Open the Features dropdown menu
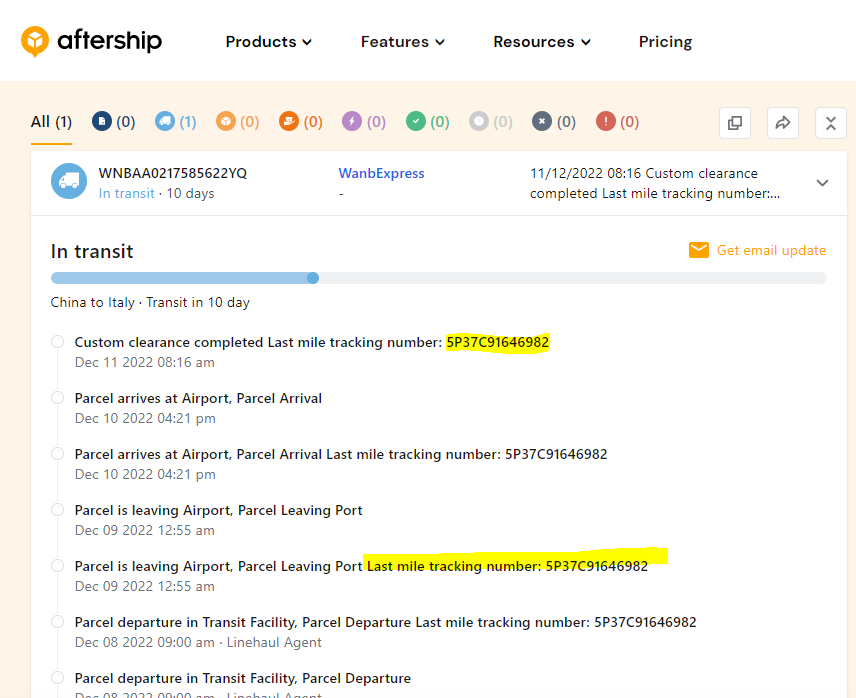The image size is (856, 698). point(402,42)
